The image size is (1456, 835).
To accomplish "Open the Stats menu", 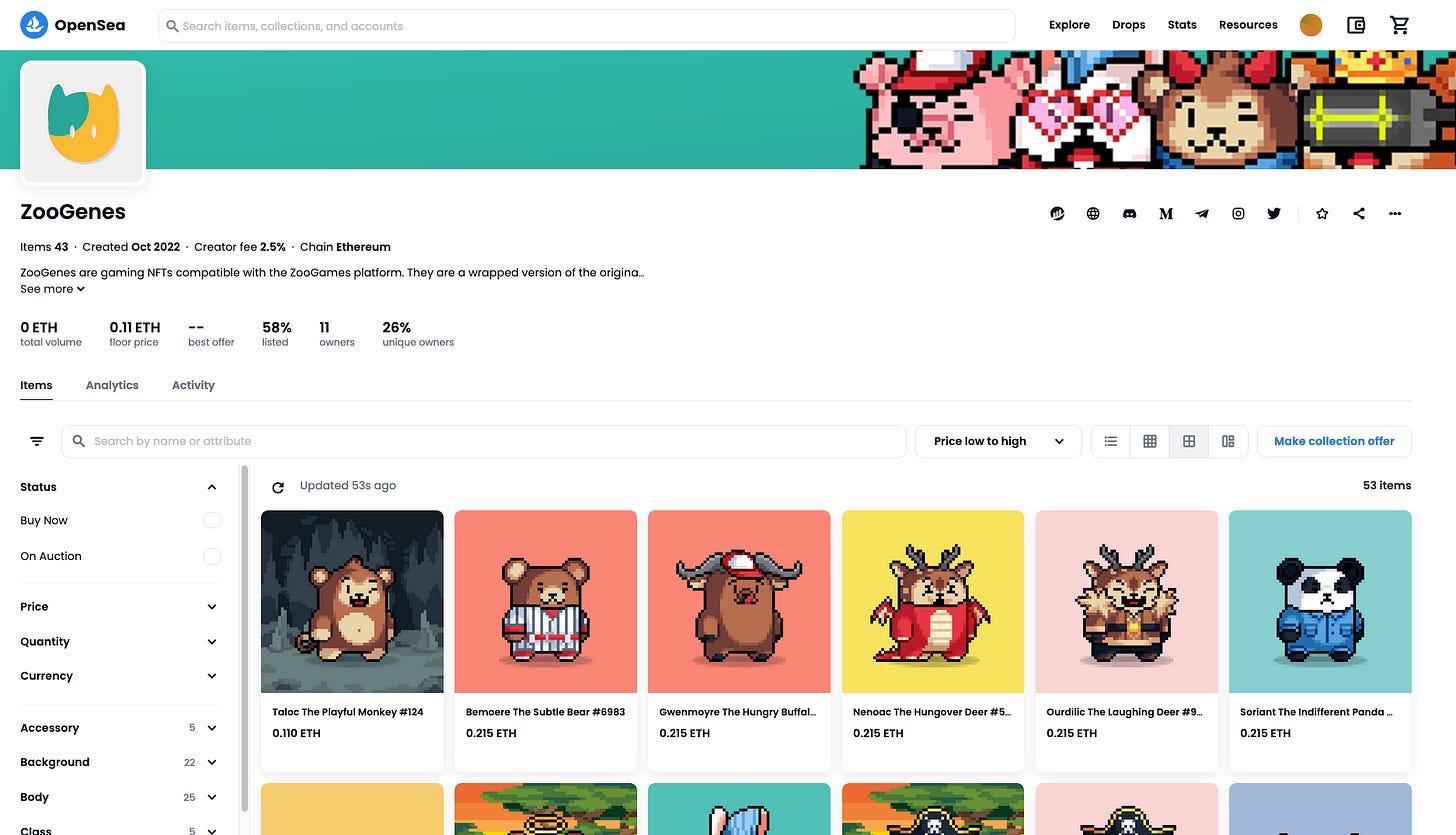I will tap(1182, 25).
